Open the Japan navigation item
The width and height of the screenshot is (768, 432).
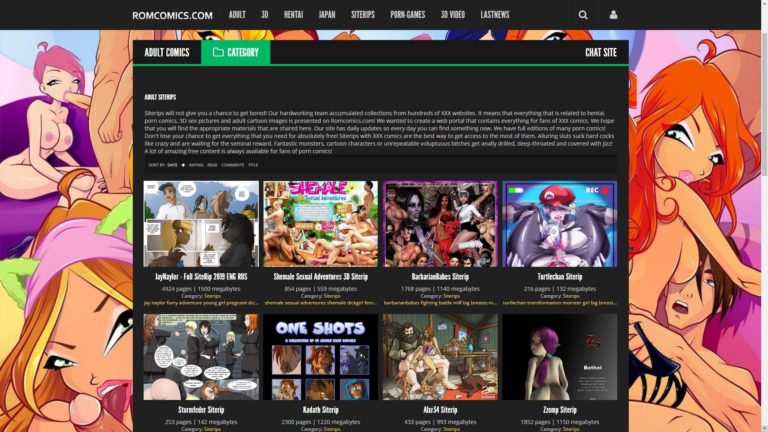327,15
